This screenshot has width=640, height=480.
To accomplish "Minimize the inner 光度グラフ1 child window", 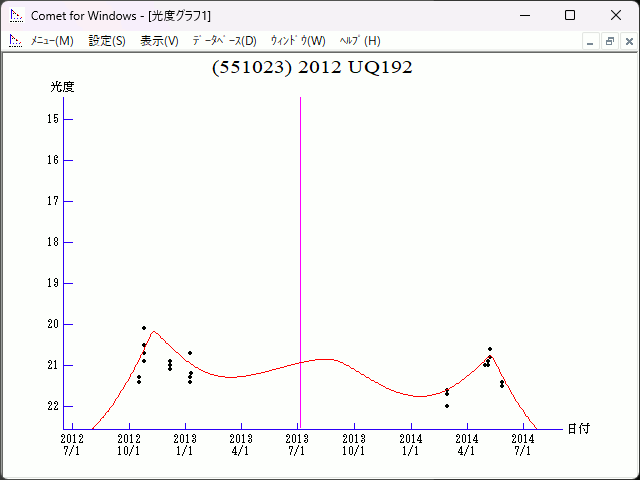I will click(591, 41).
